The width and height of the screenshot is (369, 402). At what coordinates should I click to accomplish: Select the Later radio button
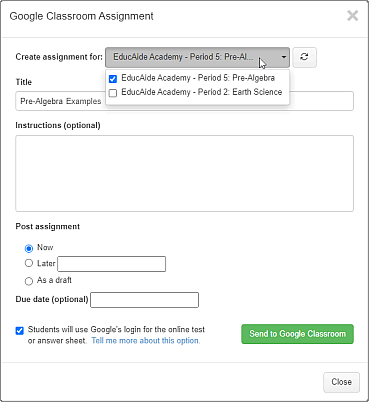[x=29, y=263]
